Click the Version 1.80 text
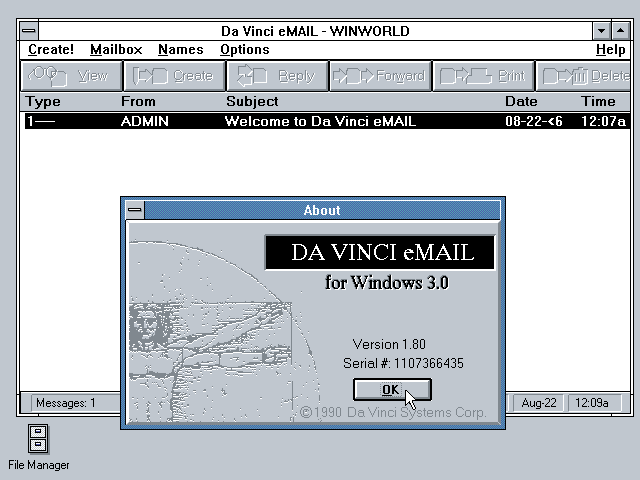This screenshot has height=480, width=640. pos(389,344)
